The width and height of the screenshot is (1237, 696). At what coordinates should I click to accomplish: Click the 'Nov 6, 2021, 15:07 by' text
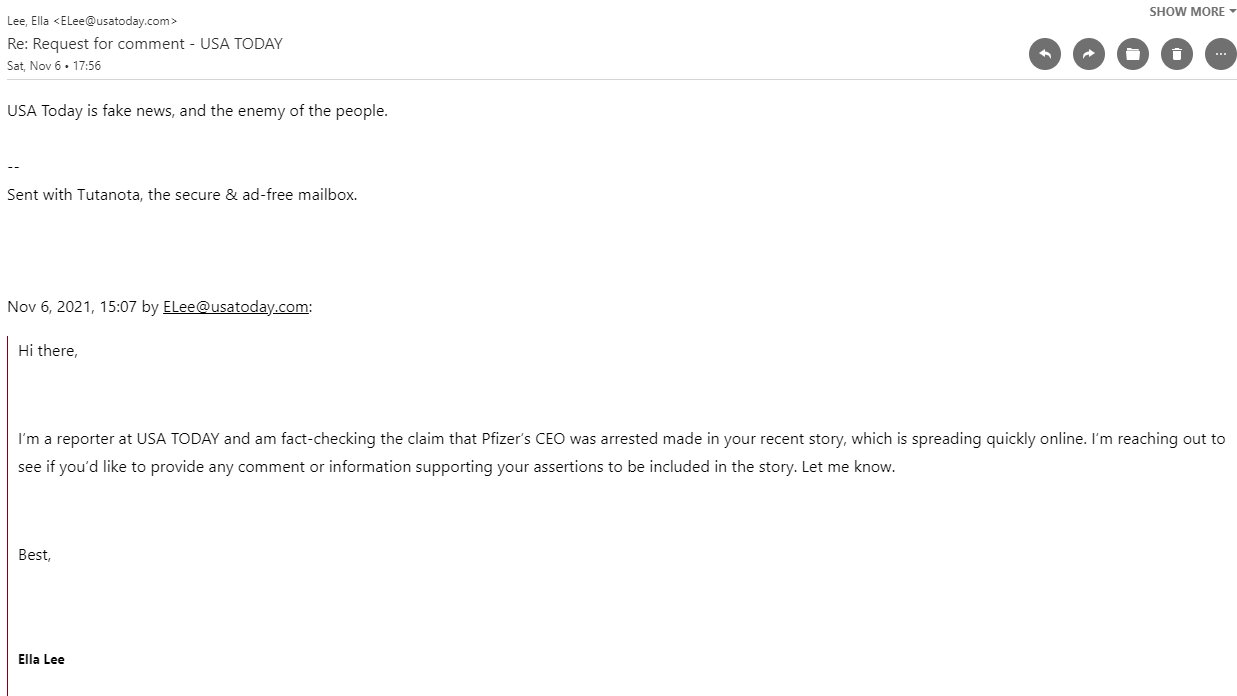click(x=82, y=307)
